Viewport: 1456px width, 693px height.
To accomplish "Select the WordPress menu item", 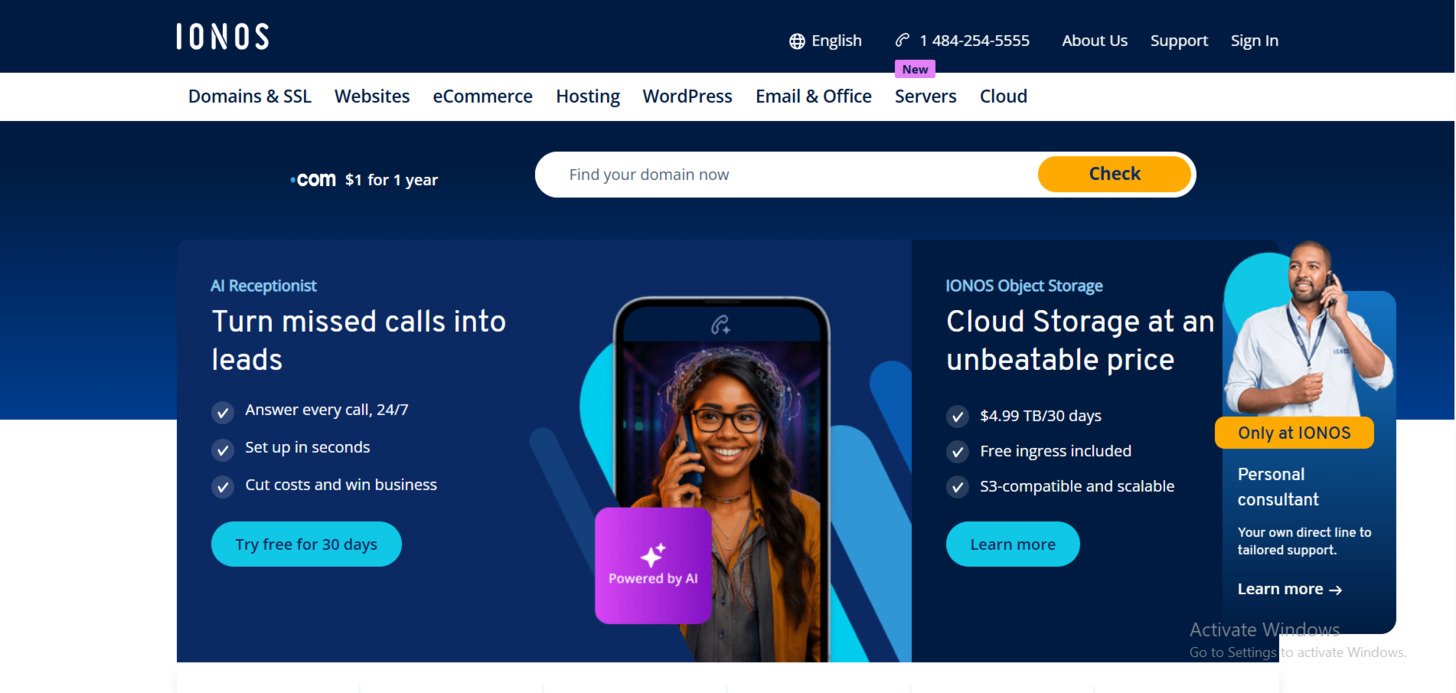I will tap(687, 96).
